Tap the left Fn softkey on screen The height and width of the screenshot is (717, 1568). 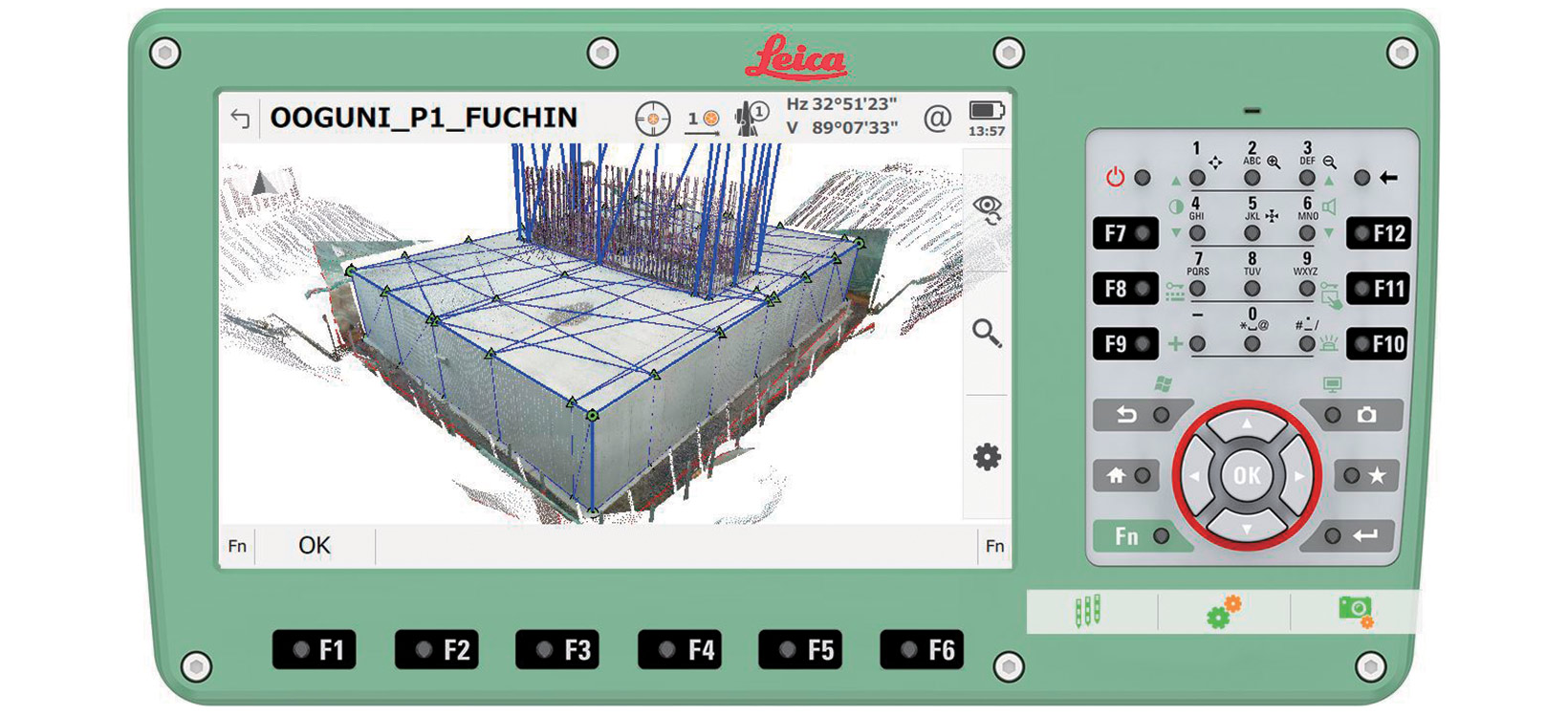pos(237,546)
